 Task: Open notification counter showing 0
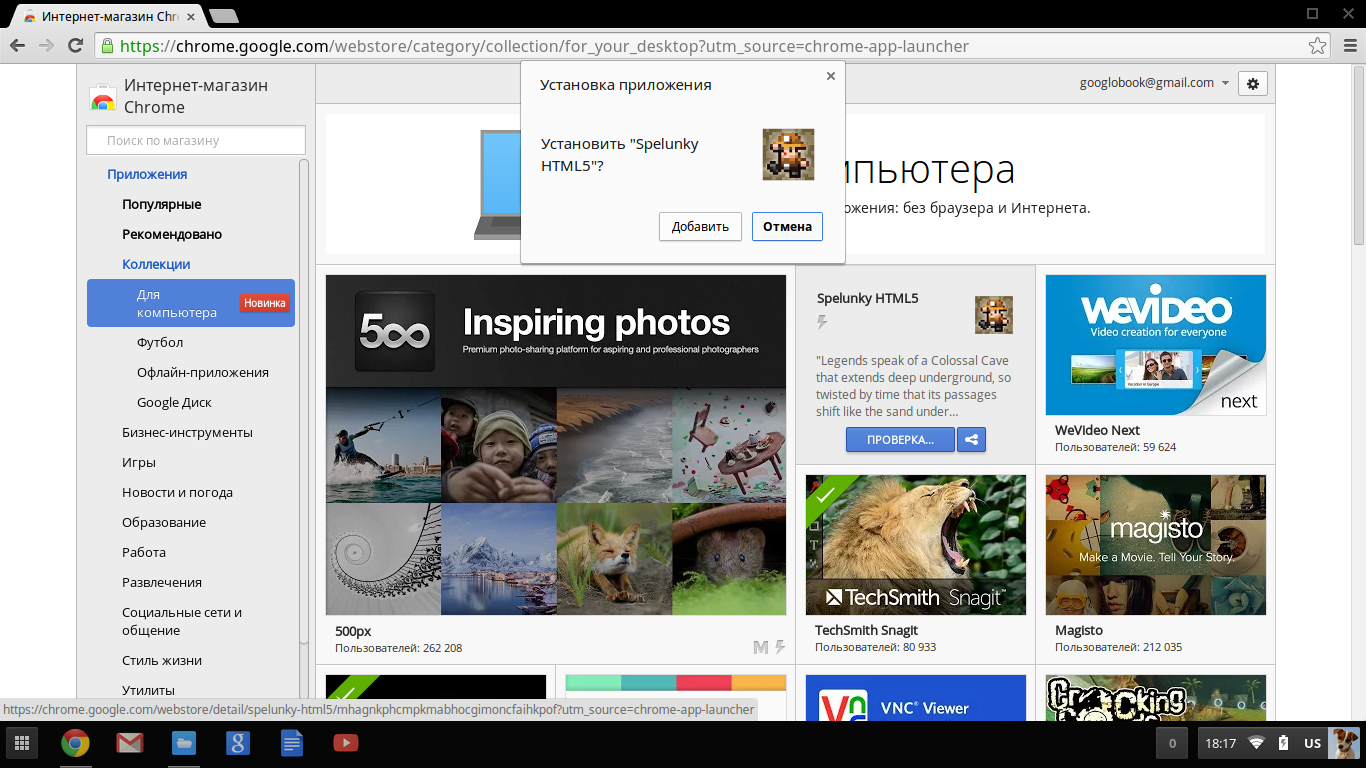(x=1172, y=743)
